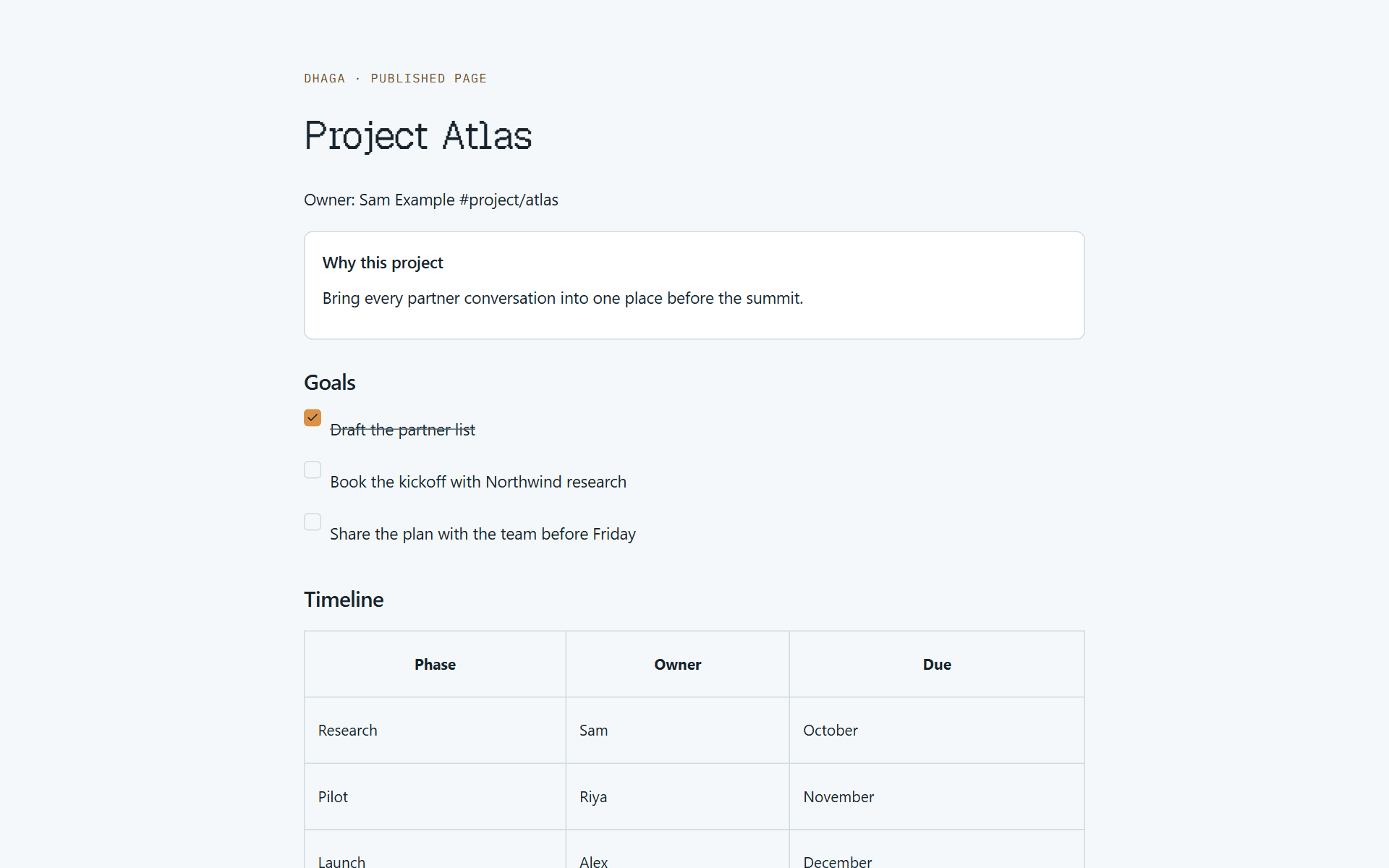The height and width of the screenshot is (868, 1389).
Task: Select the 'DHAGA · PUBLISHED PAGE' header label
Action: click(x=395, y=78)
